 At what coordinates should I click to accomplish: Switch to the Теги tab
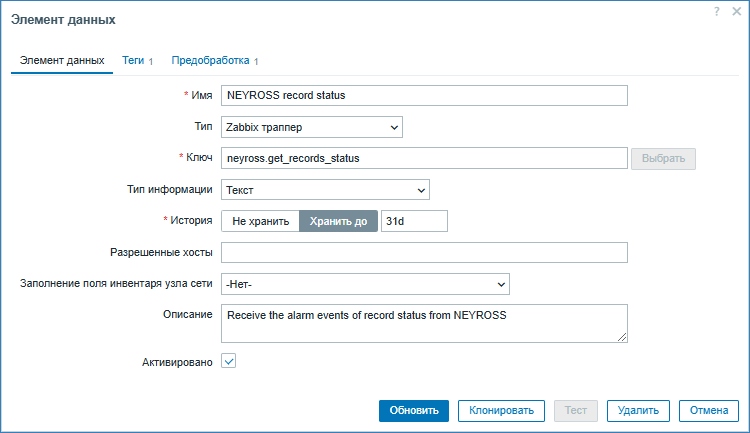pos(133,60)
